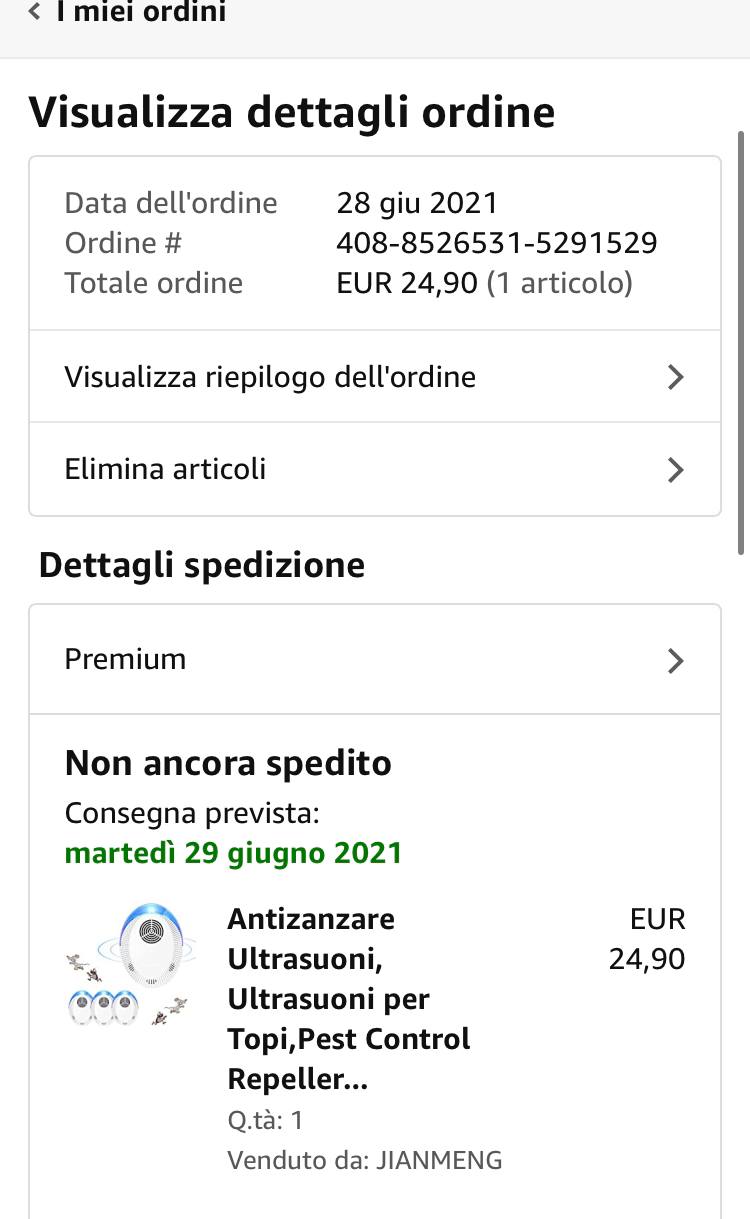Open the Premium shipping row

pyautogui.click(x=125, y=659)
